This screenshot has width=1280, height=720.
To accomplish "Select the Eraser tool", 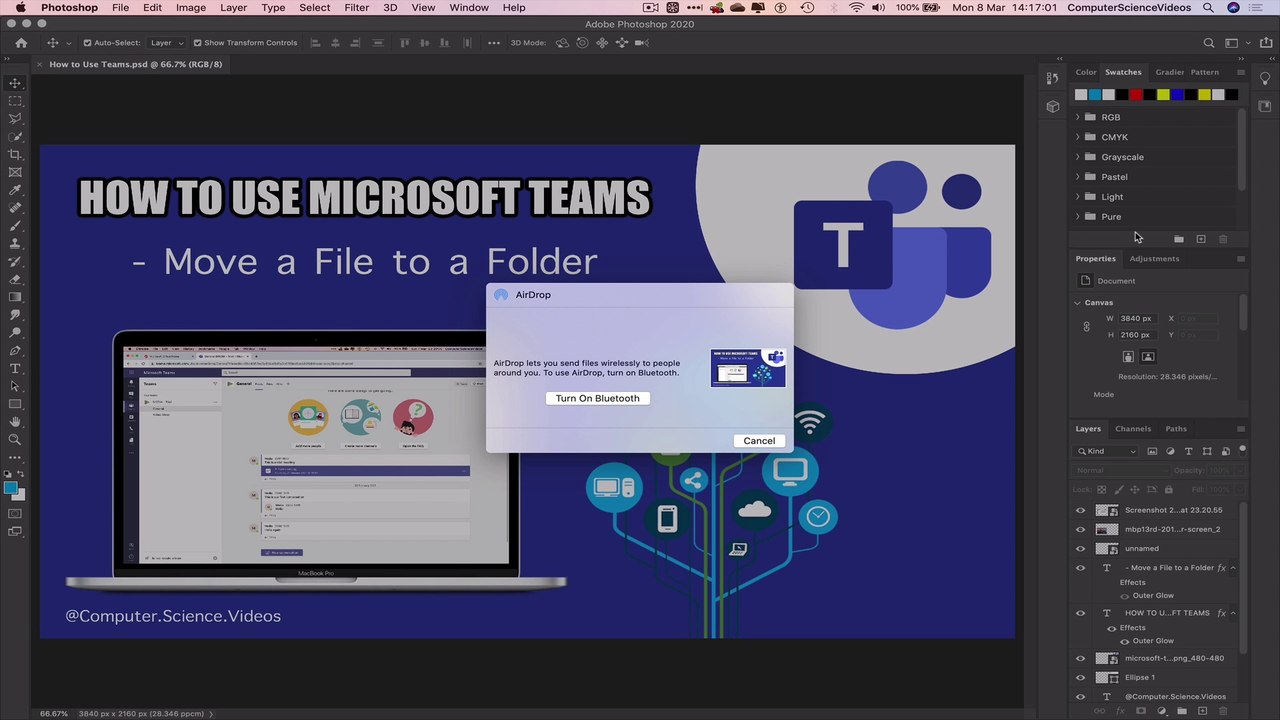I will coord(15,280).
